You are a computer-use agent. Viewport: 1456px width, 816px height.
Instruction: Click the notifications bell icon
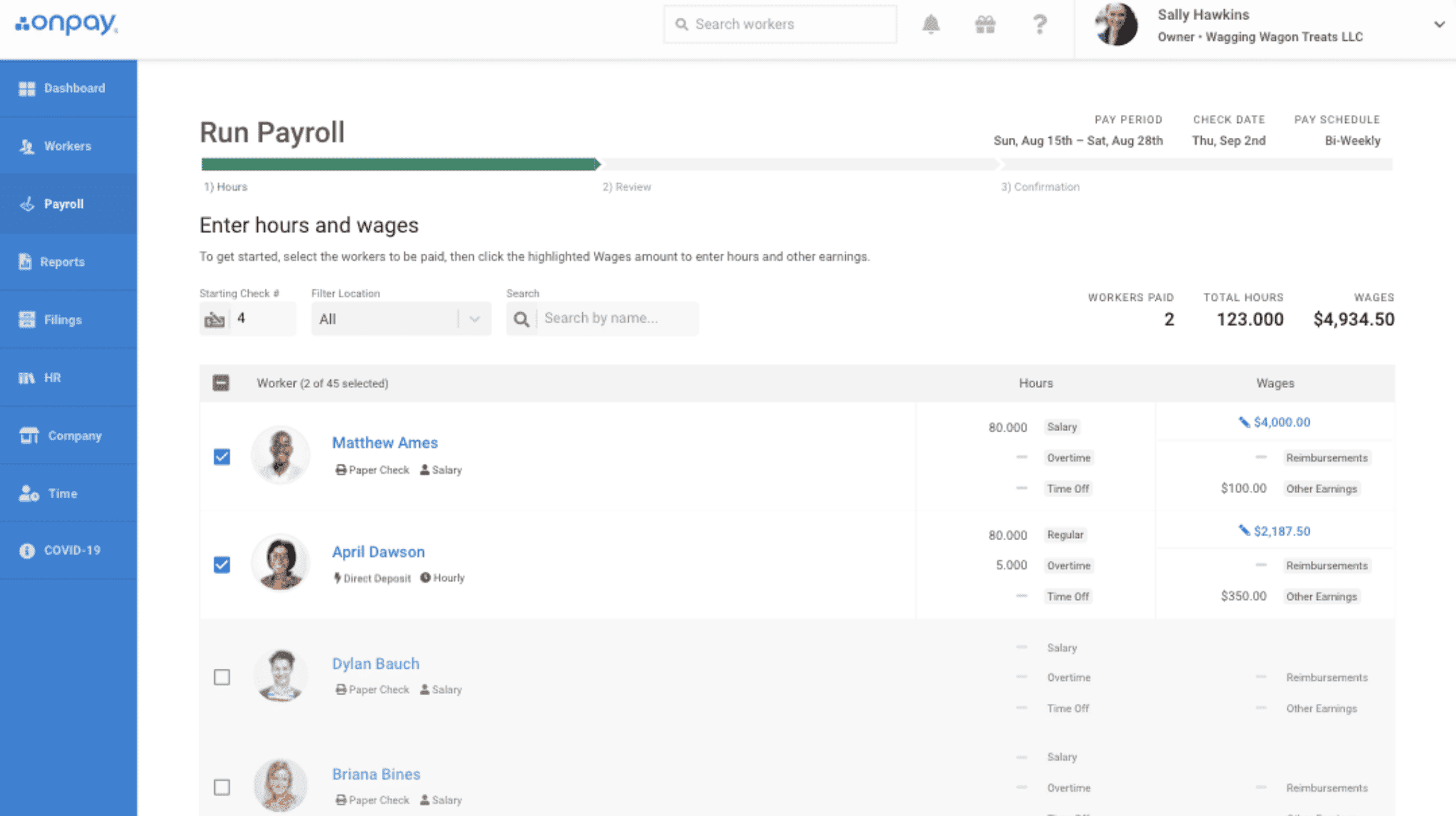tap(930, 24)
